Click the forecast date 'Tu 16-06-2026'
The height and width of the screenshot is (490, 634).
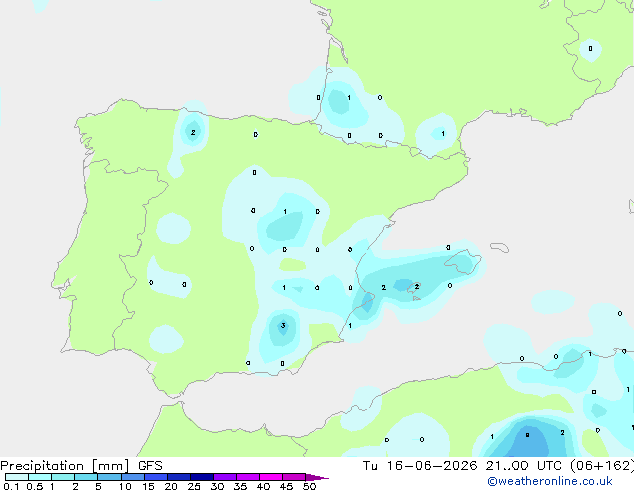pos(420,466)
